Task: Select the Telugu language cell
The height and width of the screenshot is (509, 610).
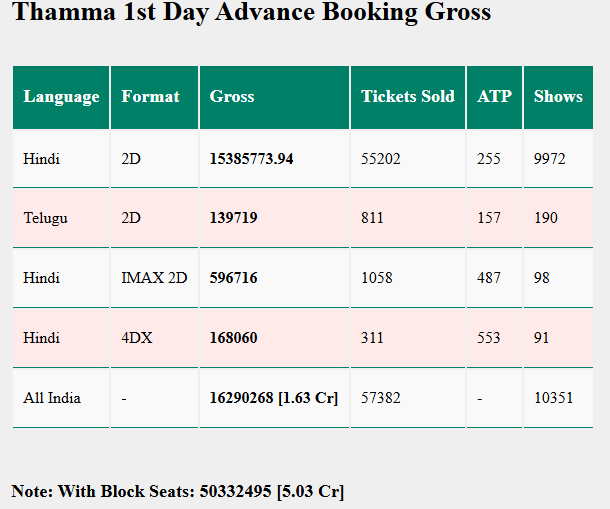Action: click(x=45, y=218)
